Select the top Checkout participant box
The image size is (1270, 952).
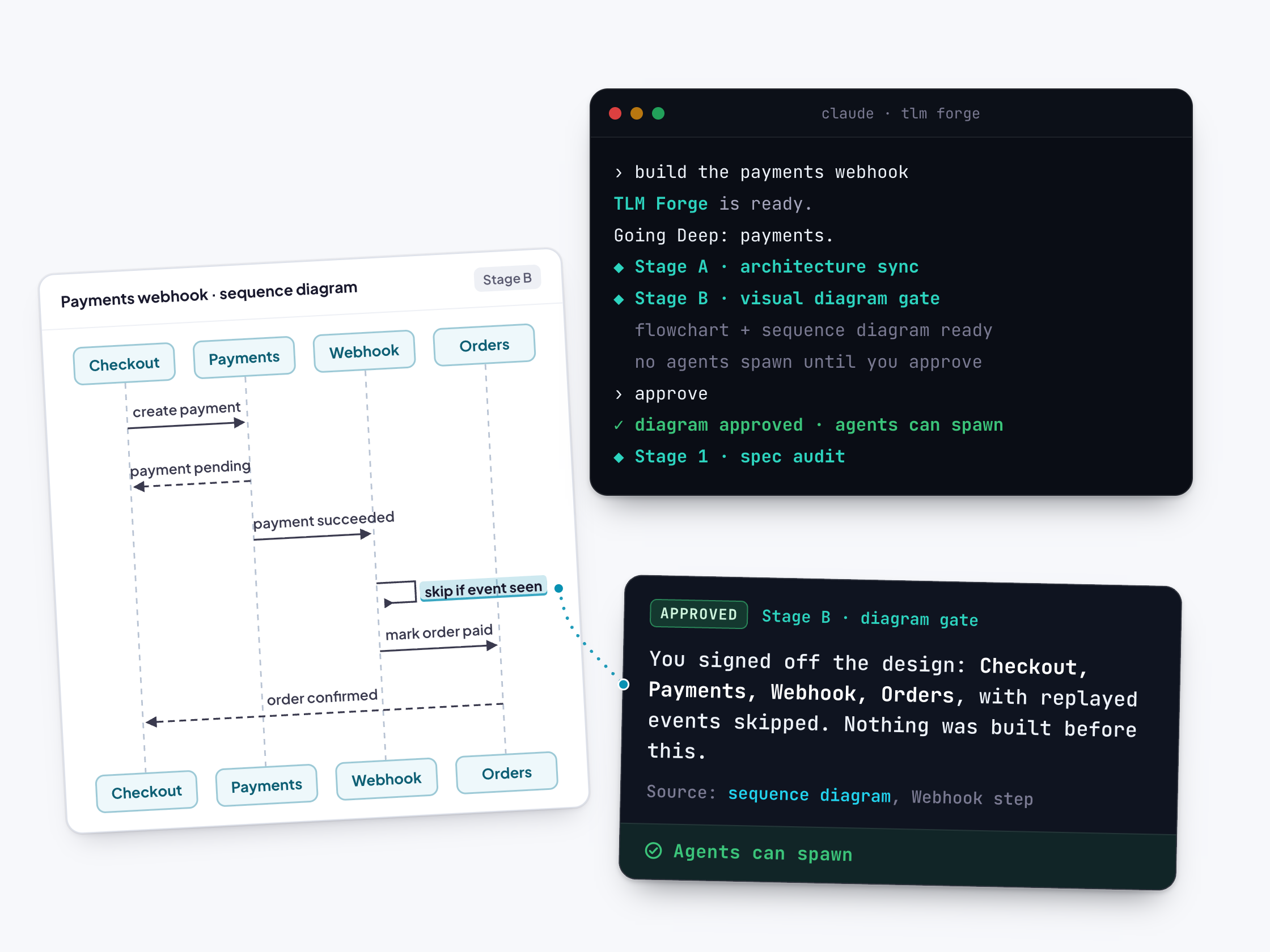124,364
